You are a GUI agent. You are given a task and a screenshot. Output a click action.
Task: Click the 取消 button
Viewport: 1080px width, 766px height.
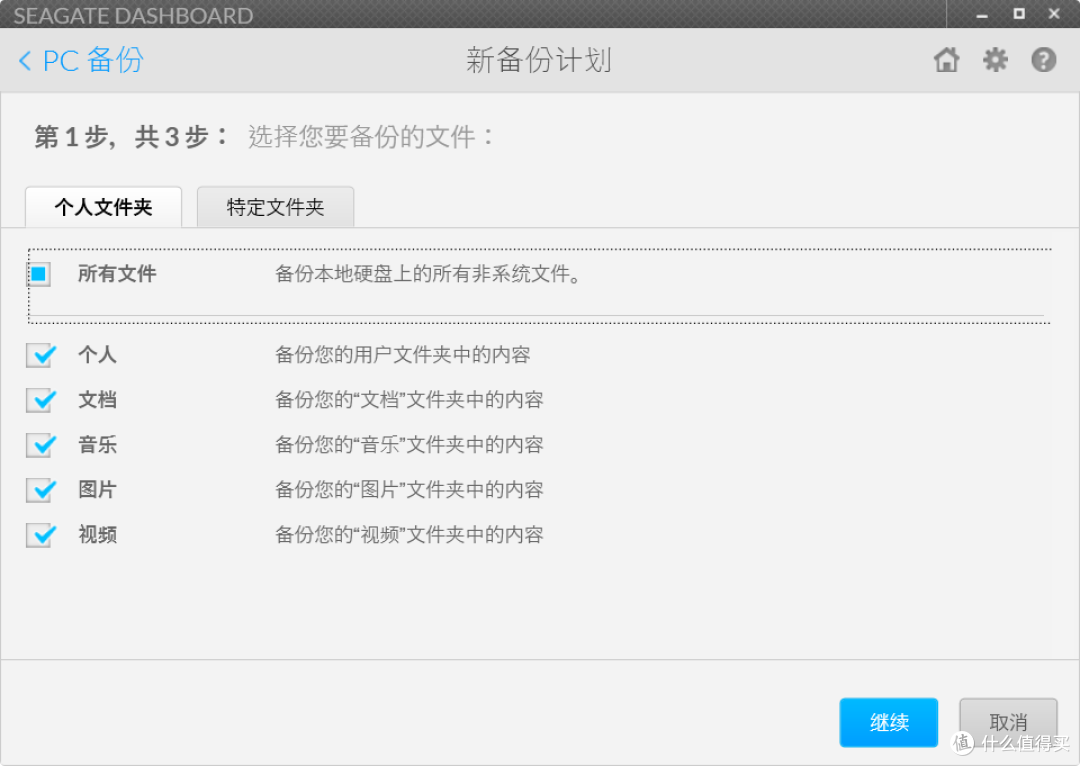point(1008,723)
